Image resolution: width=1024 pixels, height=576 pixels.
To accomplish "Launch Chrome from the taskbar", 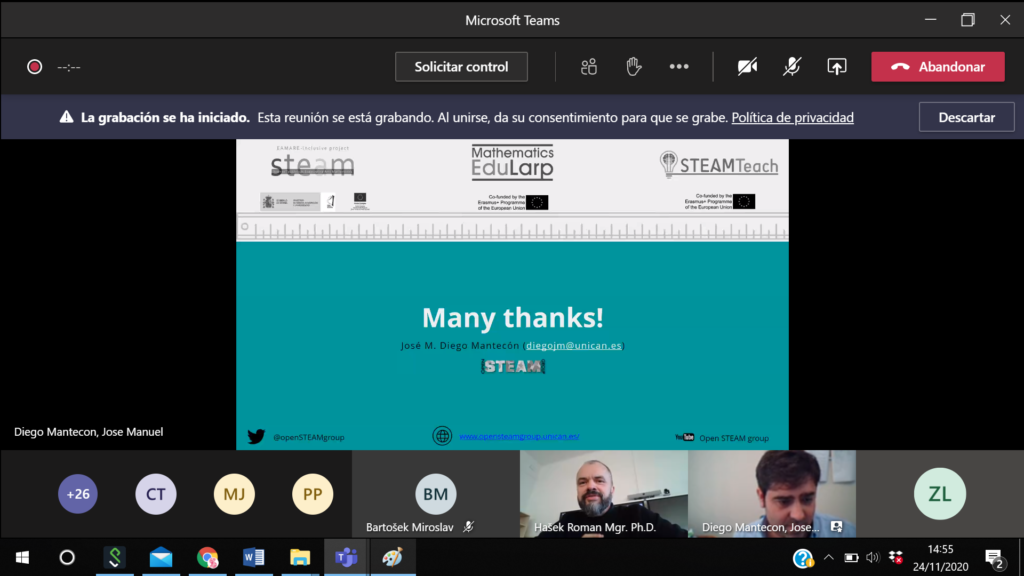I will [x=207, y=557].
